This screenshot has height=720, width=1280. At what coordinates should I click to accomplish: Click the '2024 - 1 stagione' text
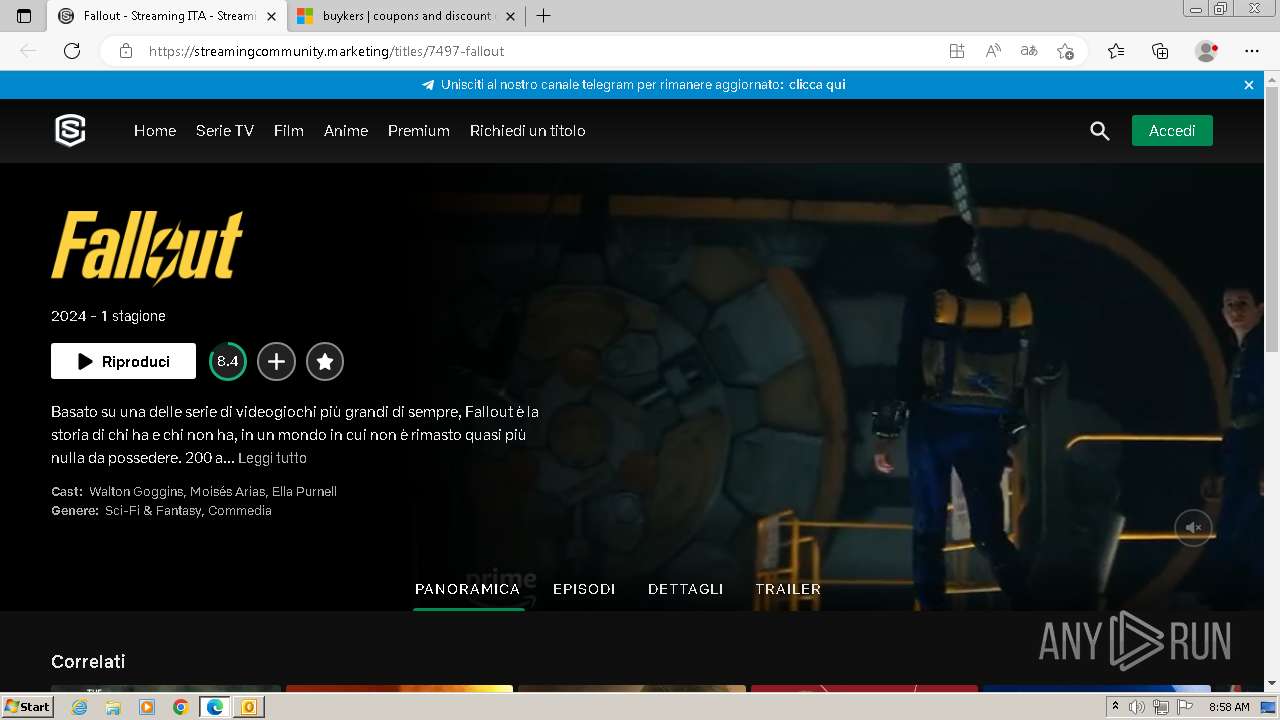pyautogui.click(x=108, y=316)
